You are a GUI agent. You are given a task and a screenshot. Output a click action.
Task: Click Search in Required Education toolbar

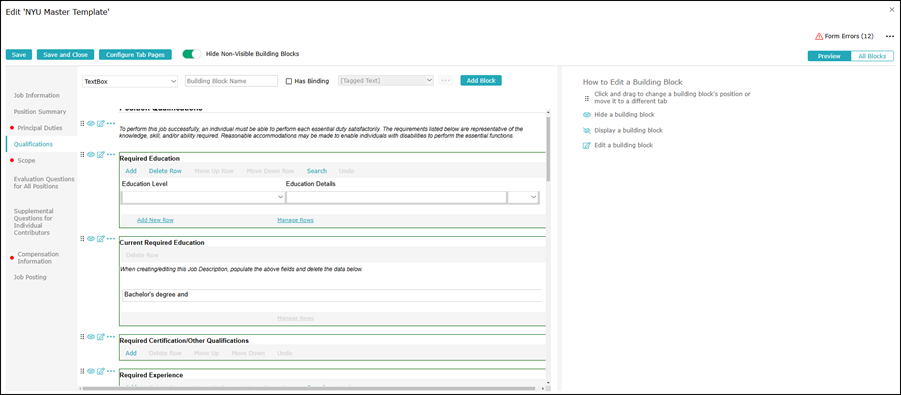coord(317,171)
